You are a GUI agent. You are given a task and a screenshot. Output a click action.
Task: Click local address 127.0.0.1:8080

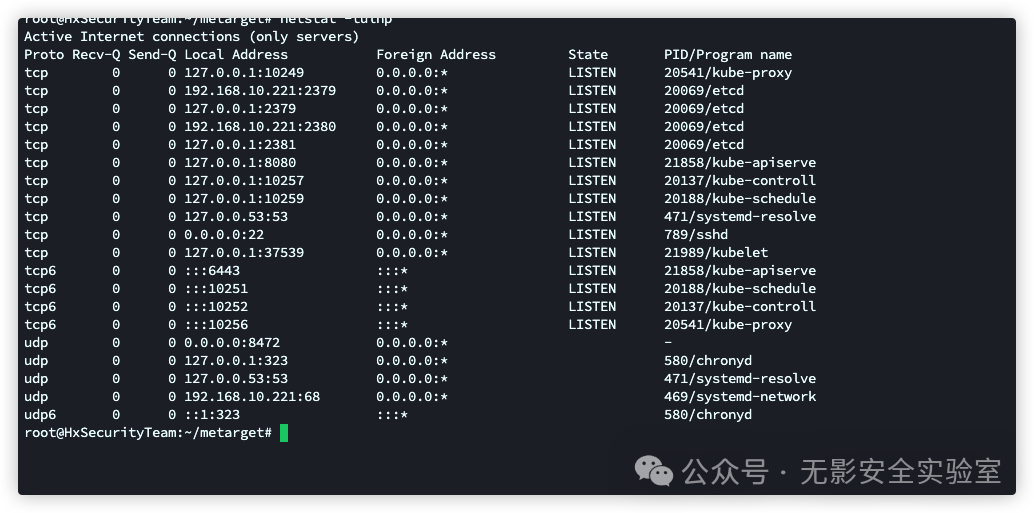[x=240, y=163]
